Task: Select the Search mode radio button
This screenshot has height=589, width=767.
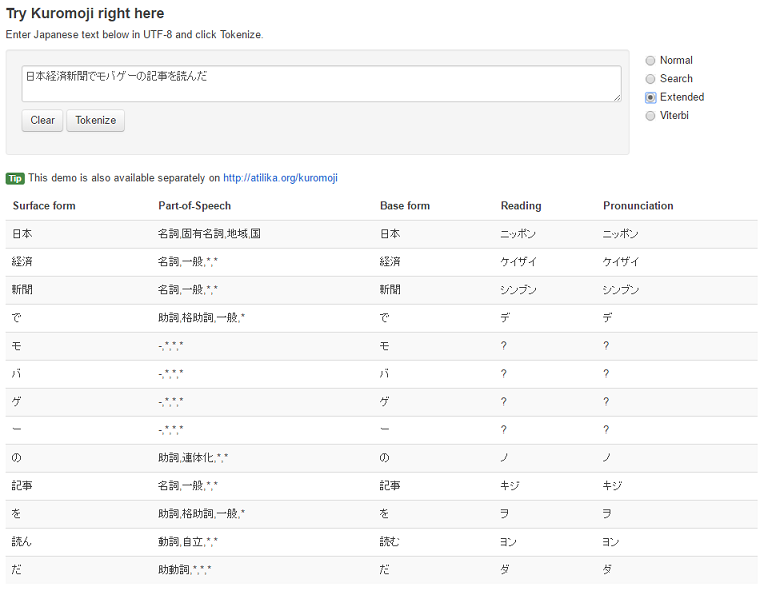Action: click(650, 79)
